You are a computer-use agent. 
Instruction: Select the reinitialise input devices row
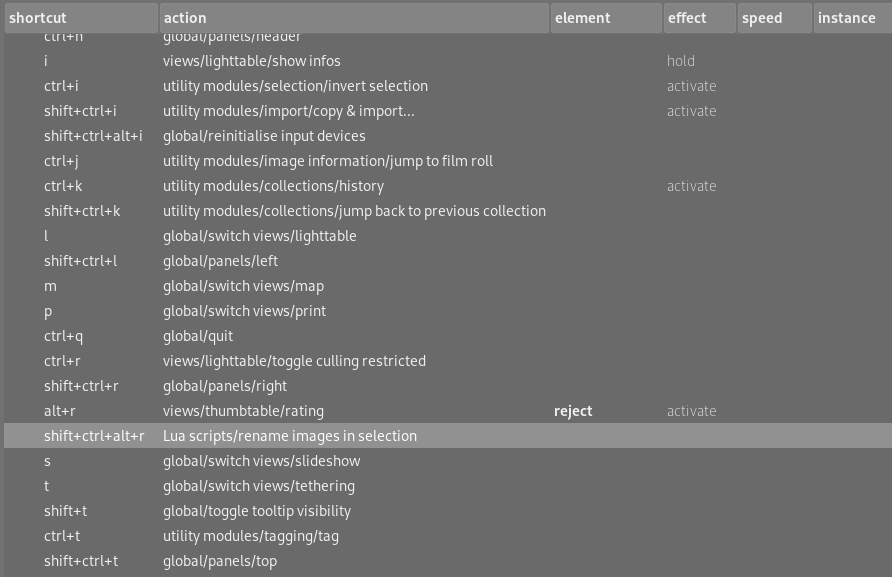(264, 136)
